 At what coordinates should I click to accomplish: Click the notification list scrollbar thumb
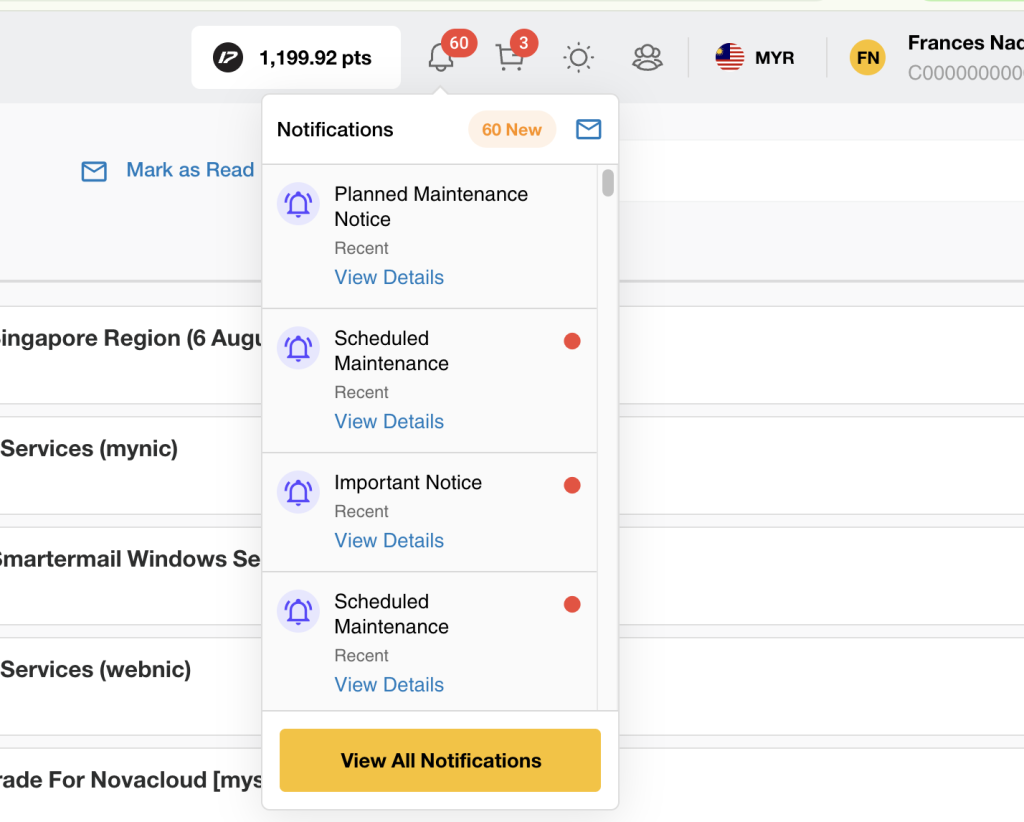608,183
